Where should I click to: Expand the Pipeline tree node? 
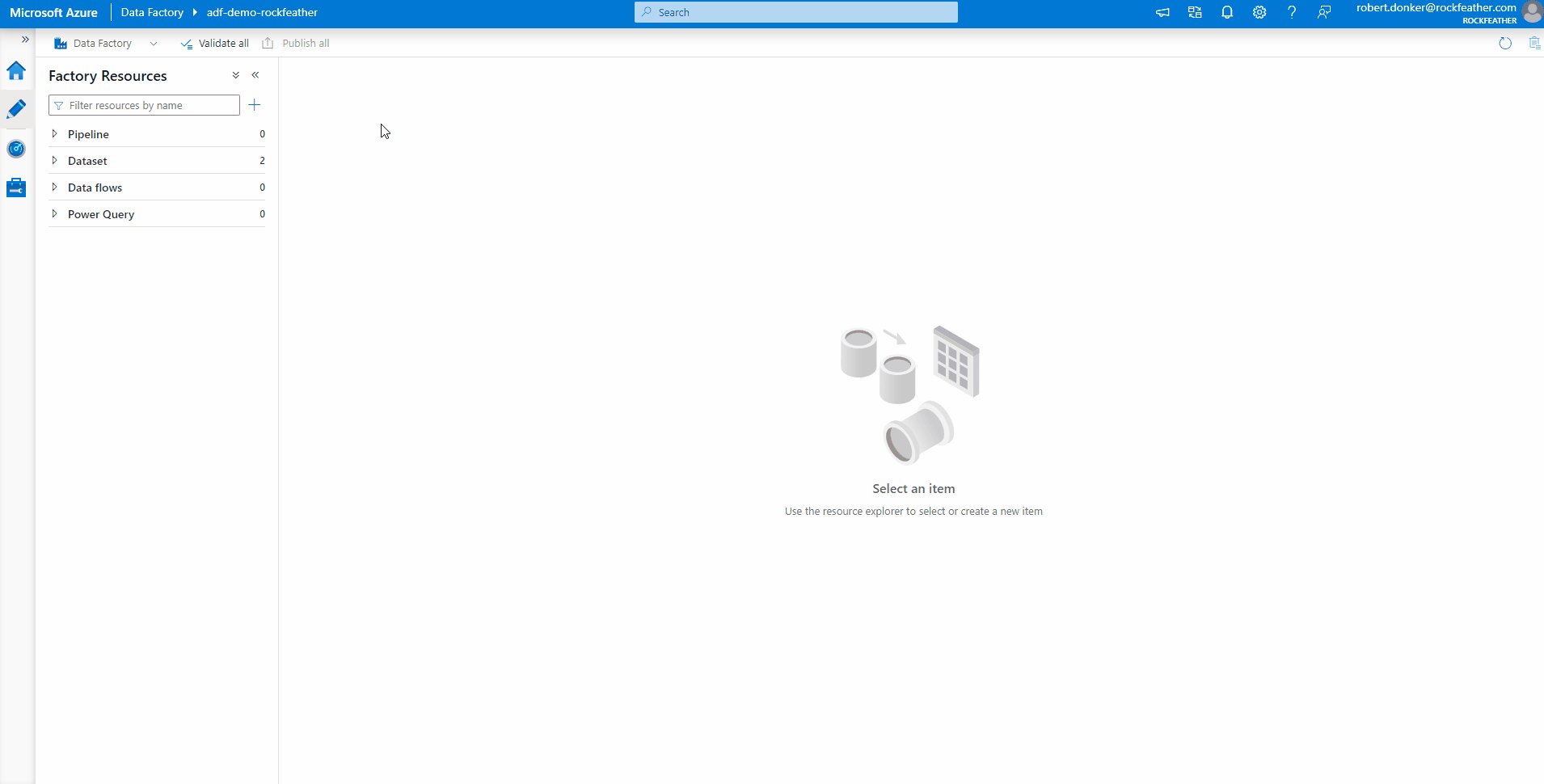(x=54, y=133)
